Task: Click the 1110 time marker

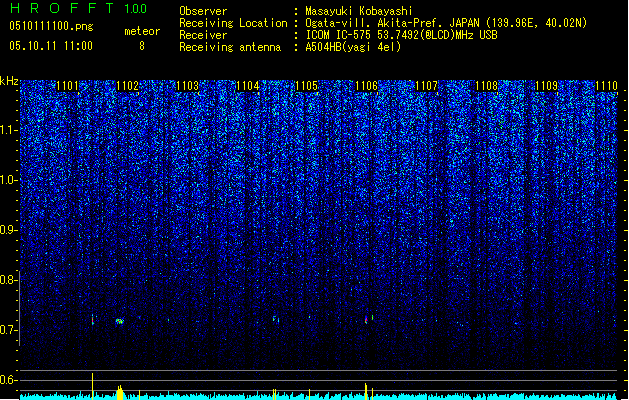Action: pyautogui.click(x=606, y=86)
